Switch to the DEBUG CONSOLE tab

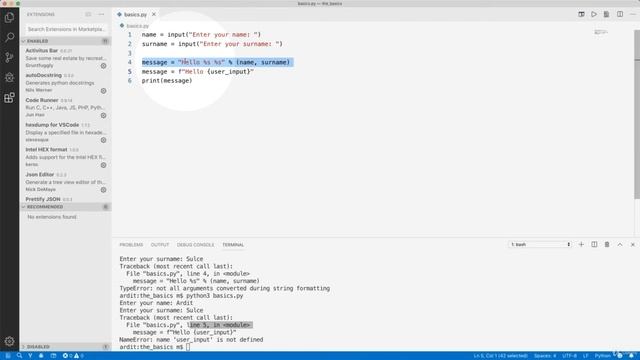click(x=195, y=245)
